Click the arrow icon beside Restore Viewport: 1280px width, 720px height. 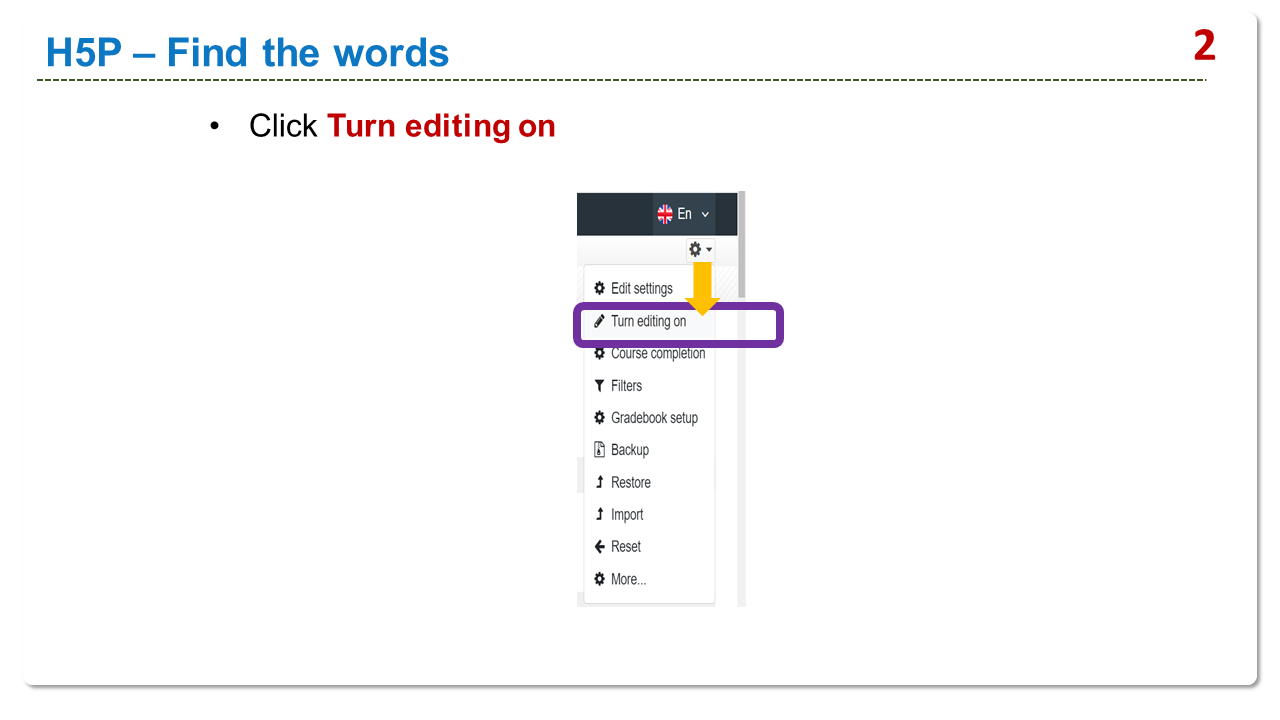tap(599, 482)
